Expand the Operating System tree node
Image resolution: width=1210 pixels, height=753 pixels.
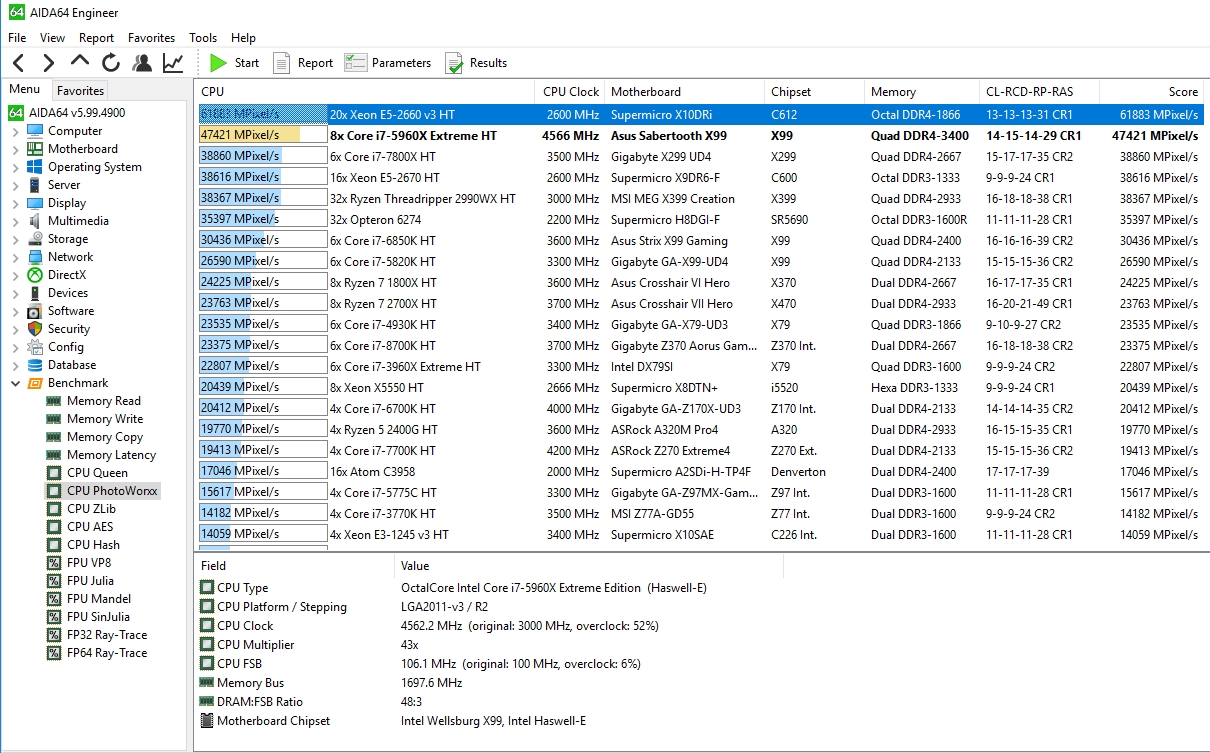[x=15, y=167]
